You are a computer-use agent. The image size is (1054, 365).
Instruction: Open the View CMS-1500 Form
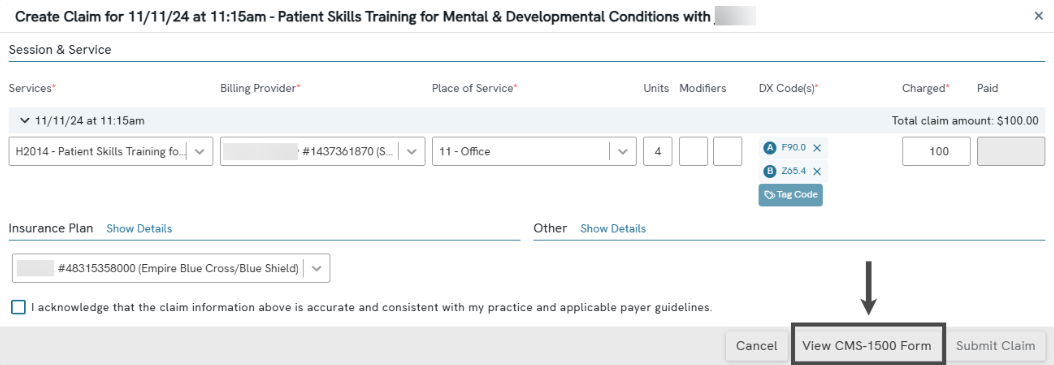coord(867,346)
